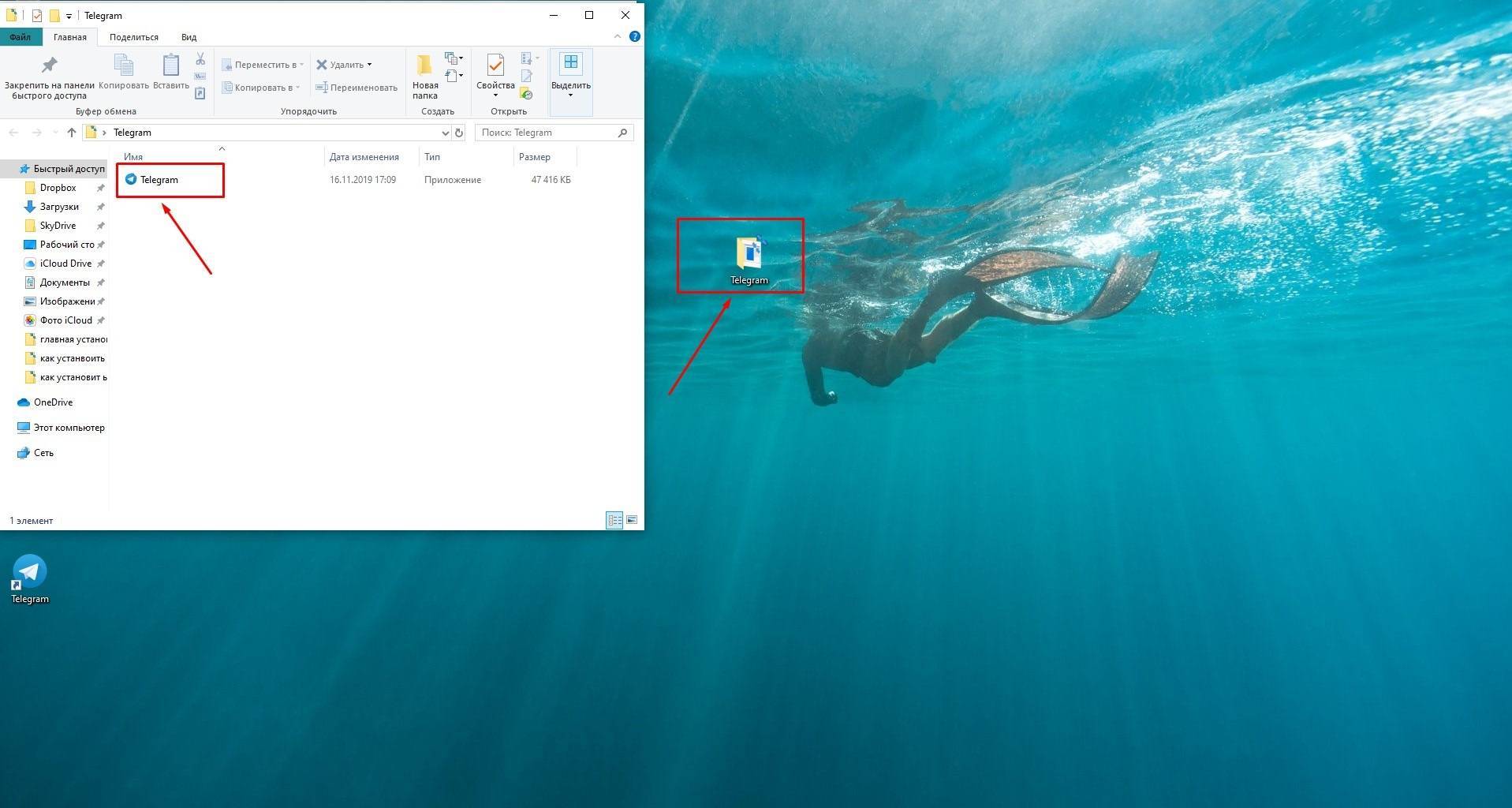1512x808 pixels.
Task: Switch to details view in status bar
Action: pos(614,520)
